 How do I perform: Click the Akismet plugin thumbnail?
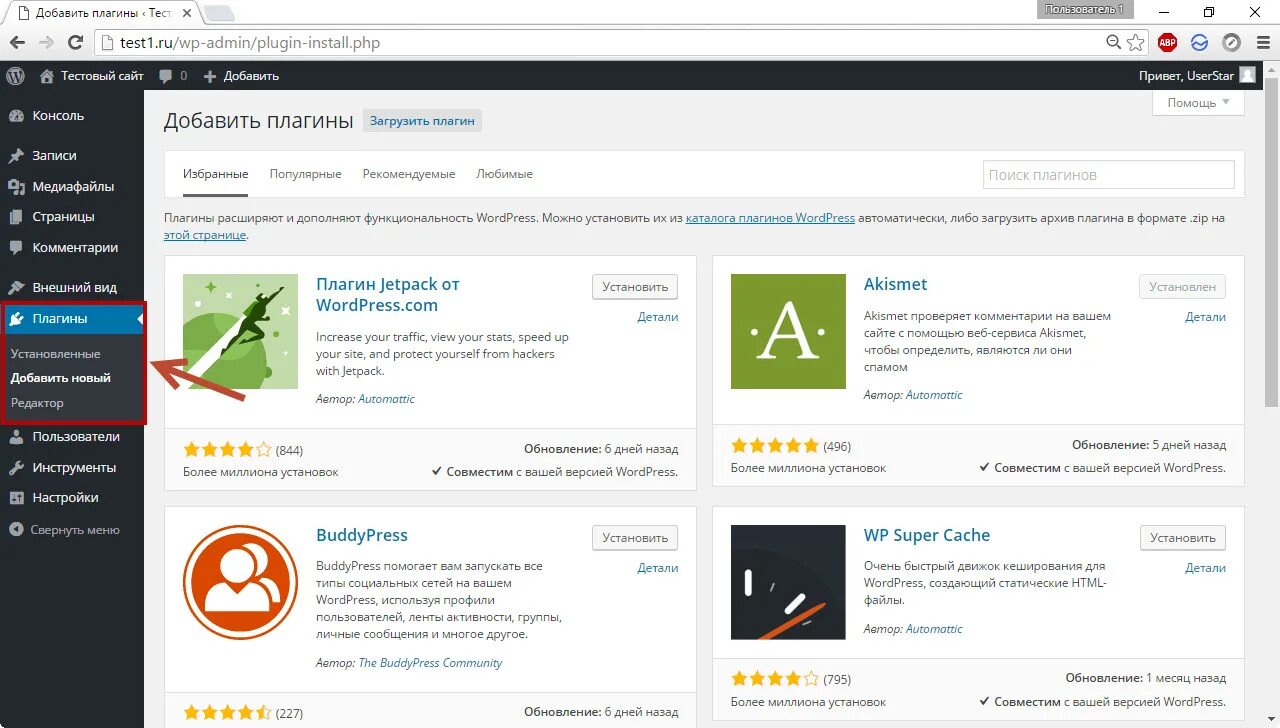[x=788, y=331]
